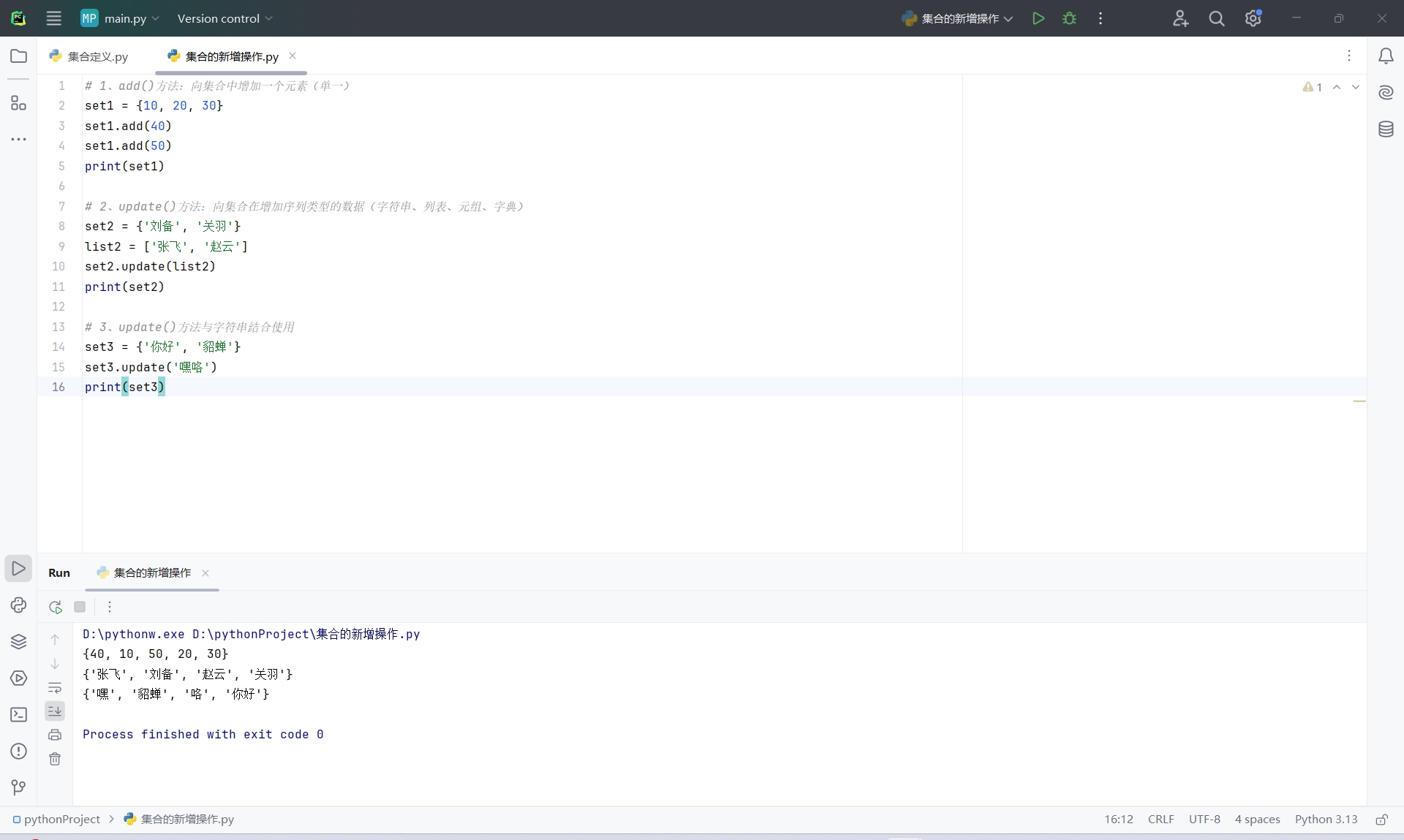Open the Git version control tool window
The height and width of the screenshot is (840, 1404).
(18, 787)
